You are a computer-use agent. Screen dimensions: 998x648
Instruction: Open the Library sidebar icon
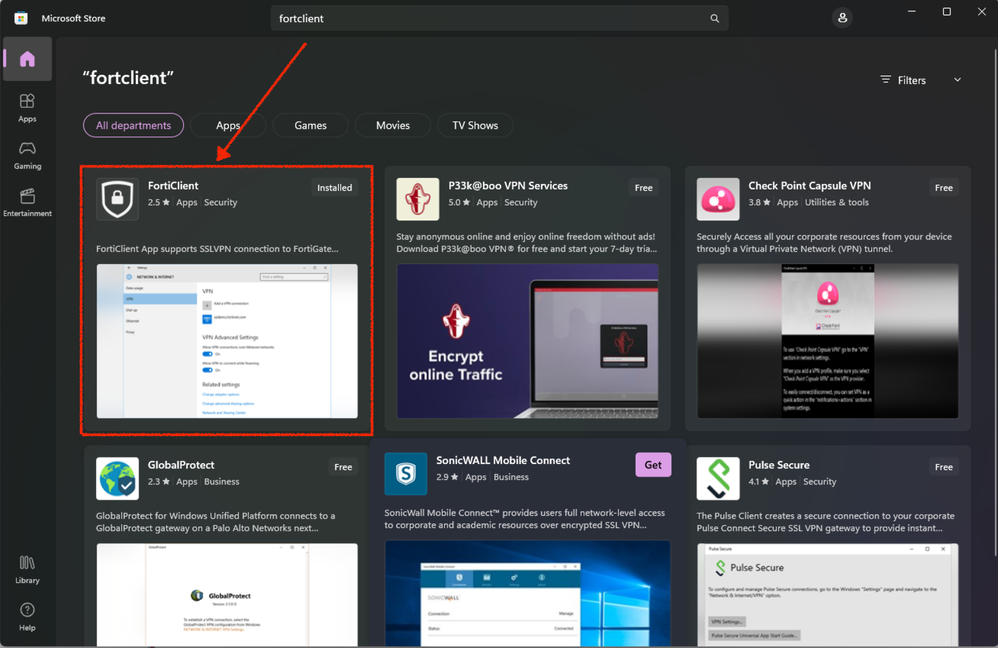point(27,570)
